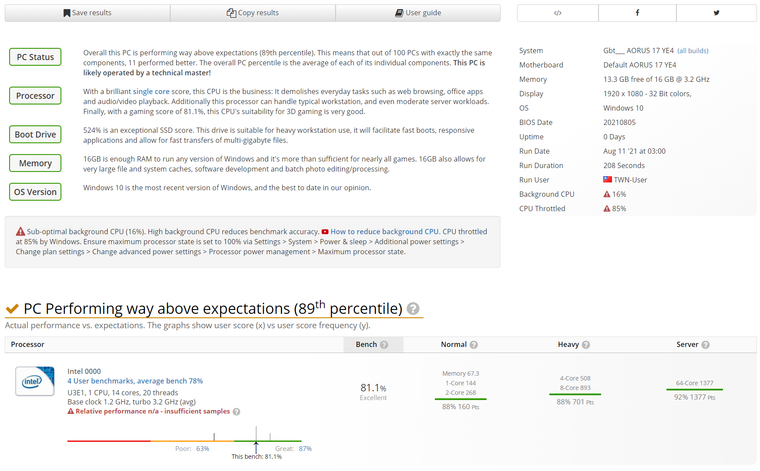
Task: Click the 8-Core 893 heavy detail
Action: 575,388
